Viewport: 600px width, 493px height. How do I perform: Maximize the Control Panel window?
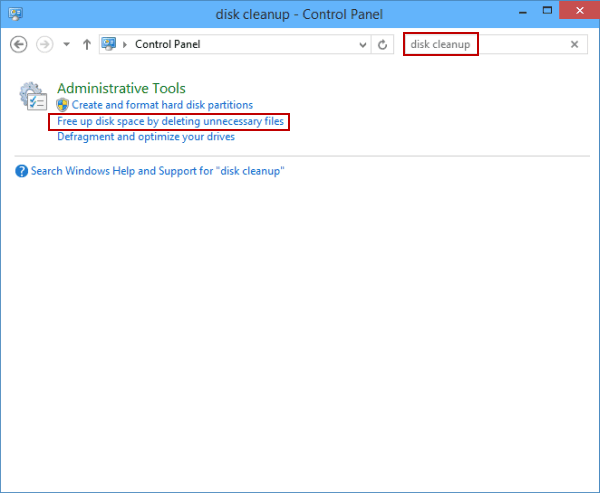[x=548, y=11]
